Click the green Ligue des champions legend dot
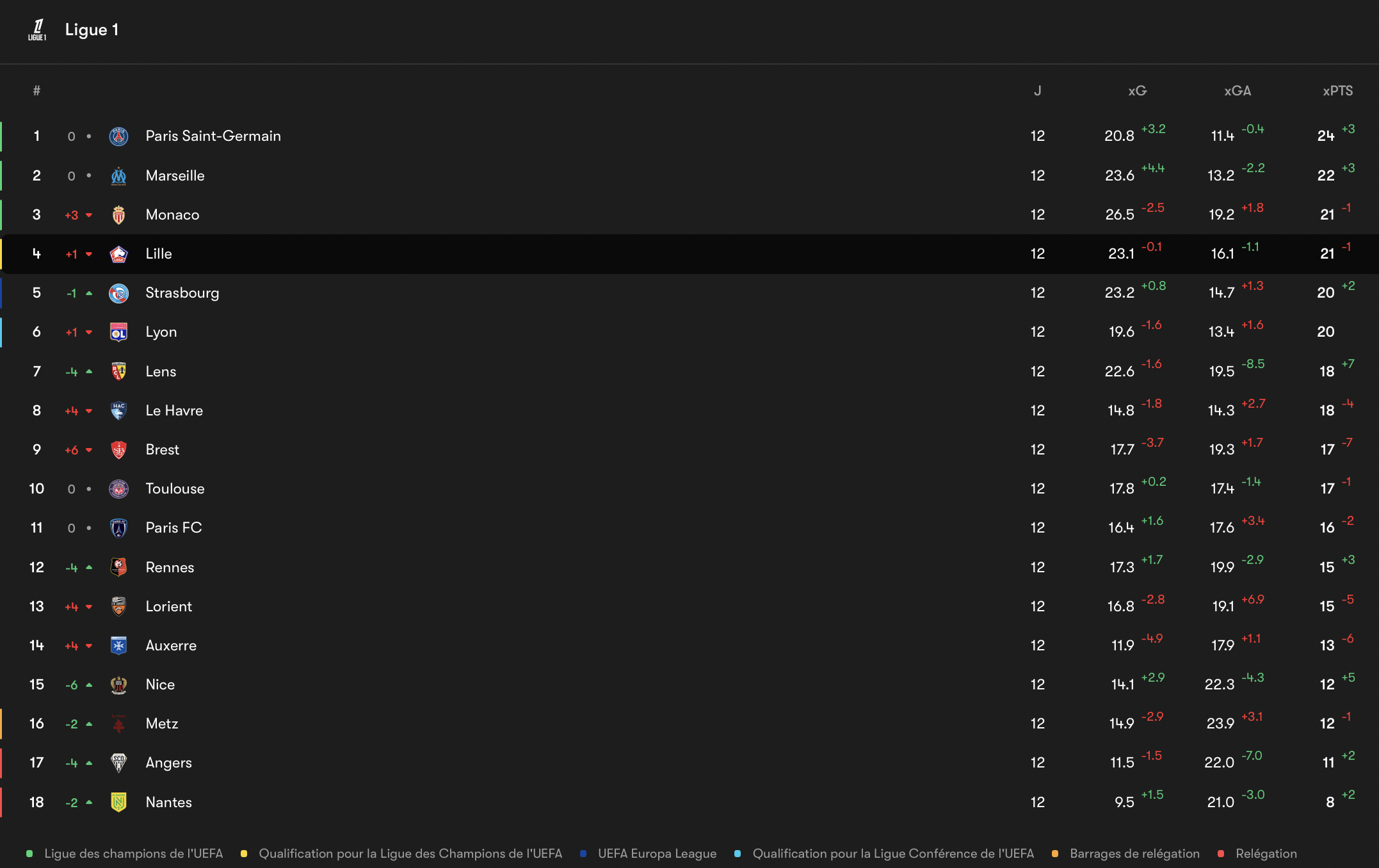Viewport: 1379px width, 868px height. coord(29,854)
